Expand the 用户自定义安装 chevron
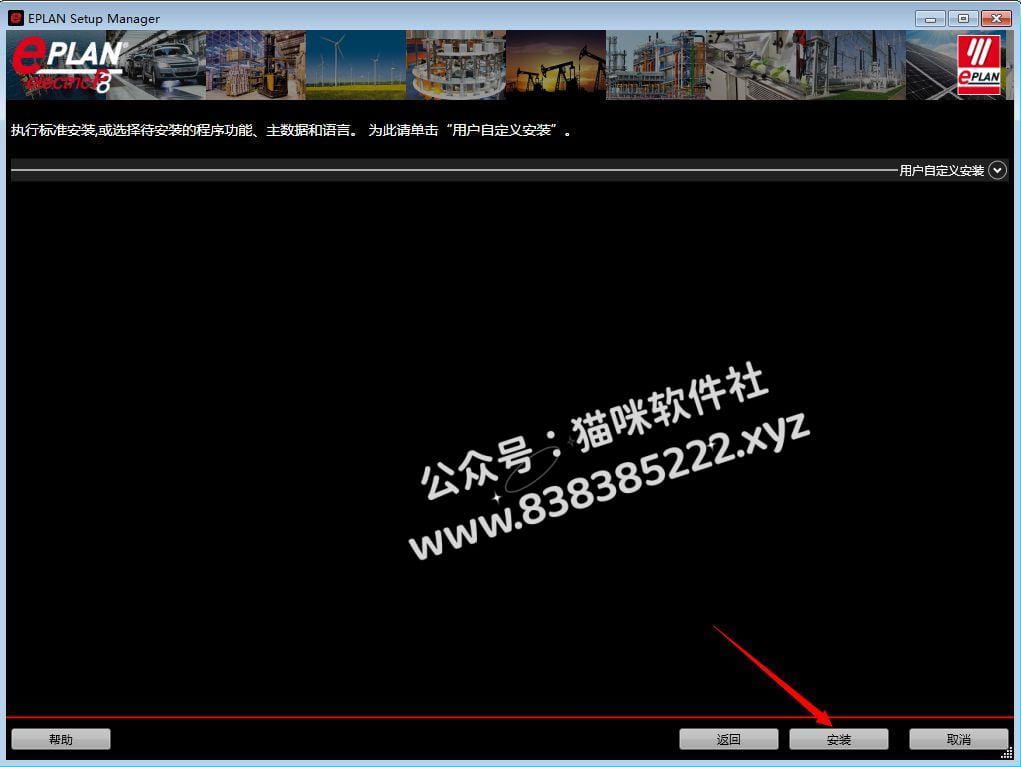The height and width of the screenshot is (767, 1021). pyautogui.click(x=998, y=171)
